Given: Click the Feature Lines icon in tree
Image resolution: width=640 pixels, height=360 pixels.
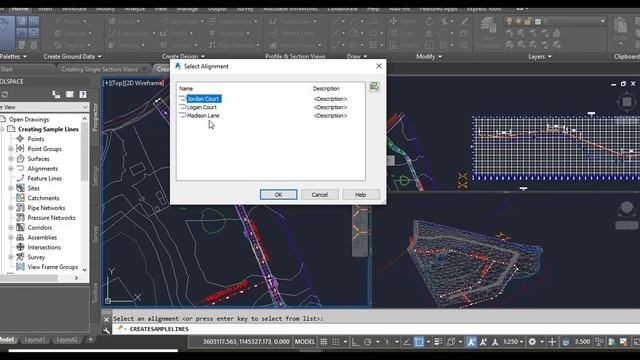Looking at the screenshot, I should (20, 178).
